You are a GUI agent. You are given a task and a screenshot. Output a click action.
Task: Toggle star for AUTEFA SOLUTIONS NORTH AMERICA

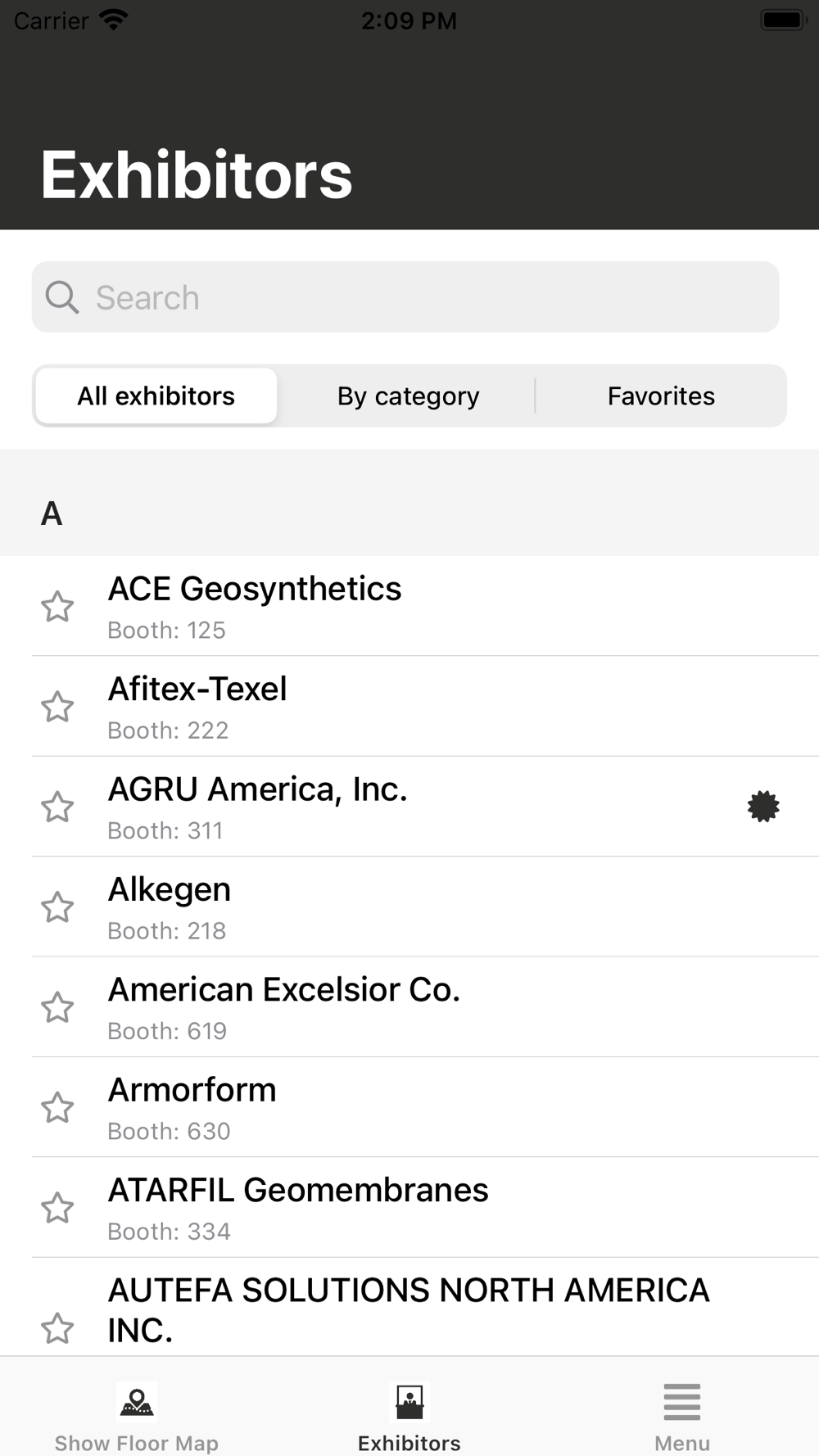[x=57, y=1328]
